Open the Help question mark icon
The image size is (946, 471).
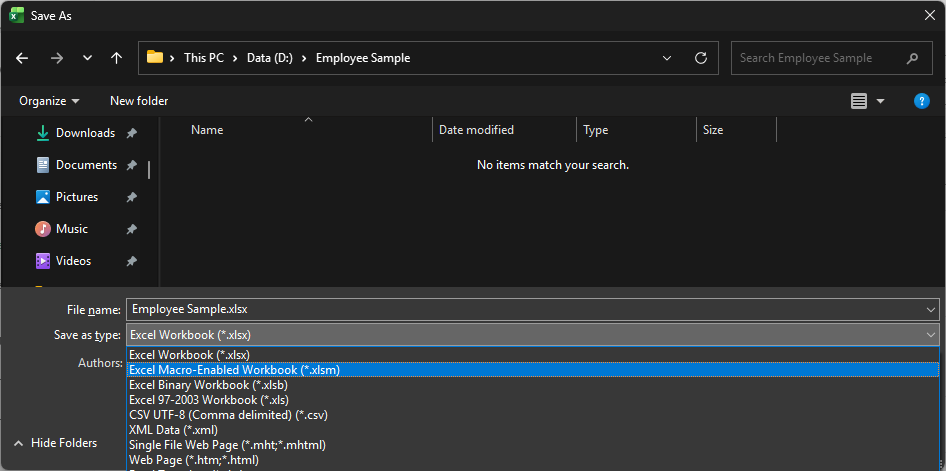[922, 101]
